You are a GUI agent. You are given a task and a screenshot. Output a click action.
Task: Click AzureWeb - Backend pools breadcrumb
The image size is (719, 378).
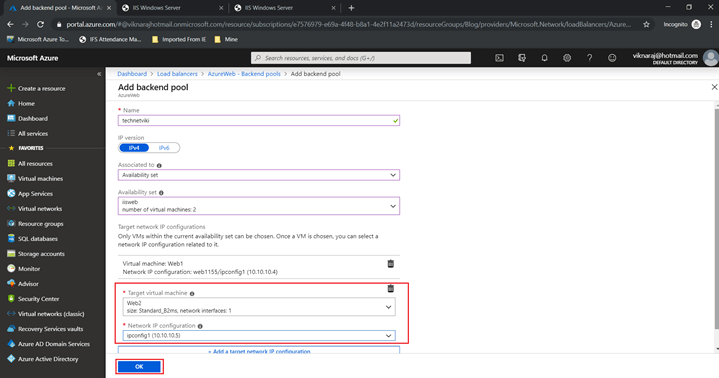click(244, 74)
